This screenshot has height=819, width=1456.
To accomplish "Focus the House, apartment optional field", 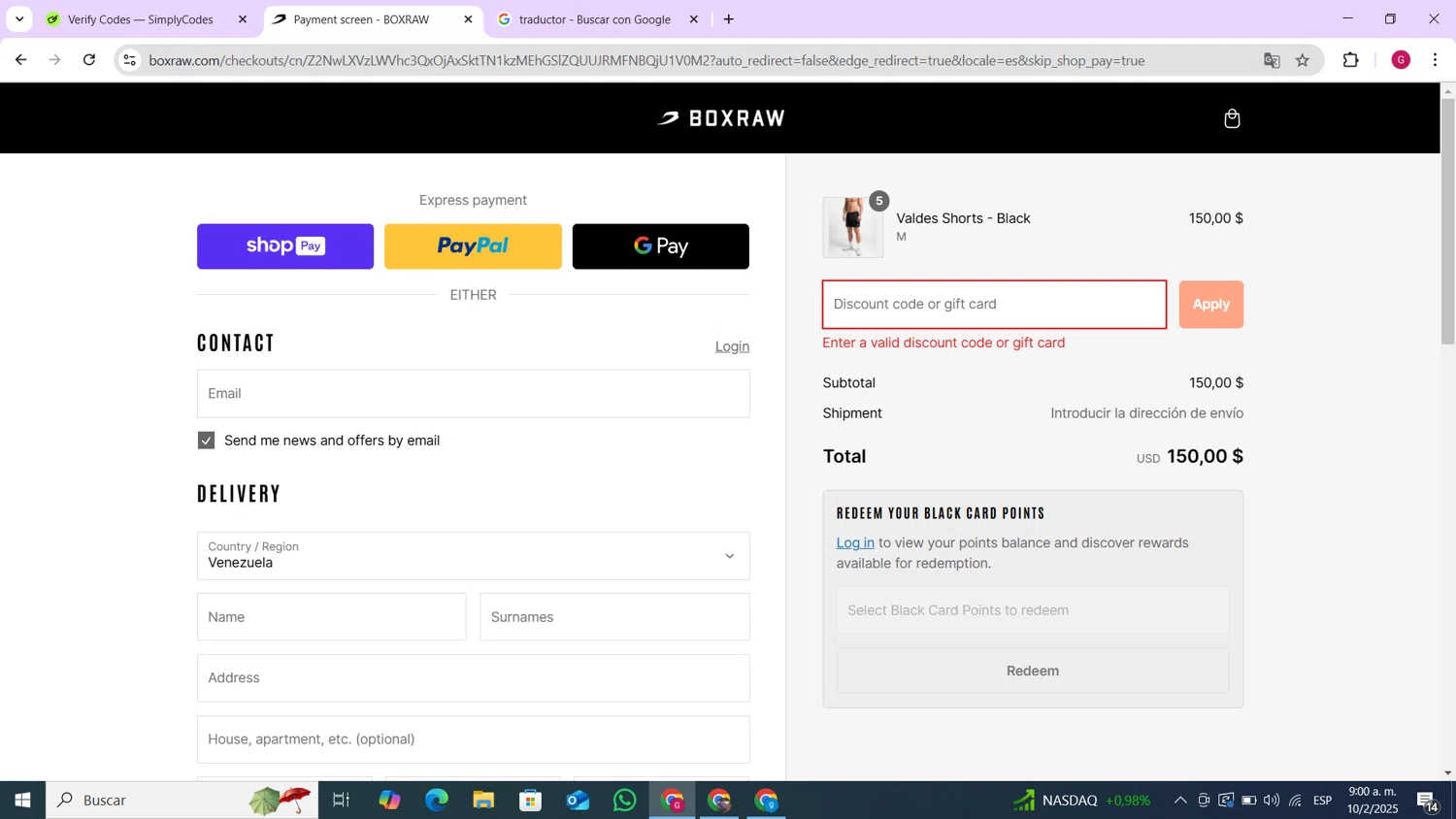I will point(473,739).
